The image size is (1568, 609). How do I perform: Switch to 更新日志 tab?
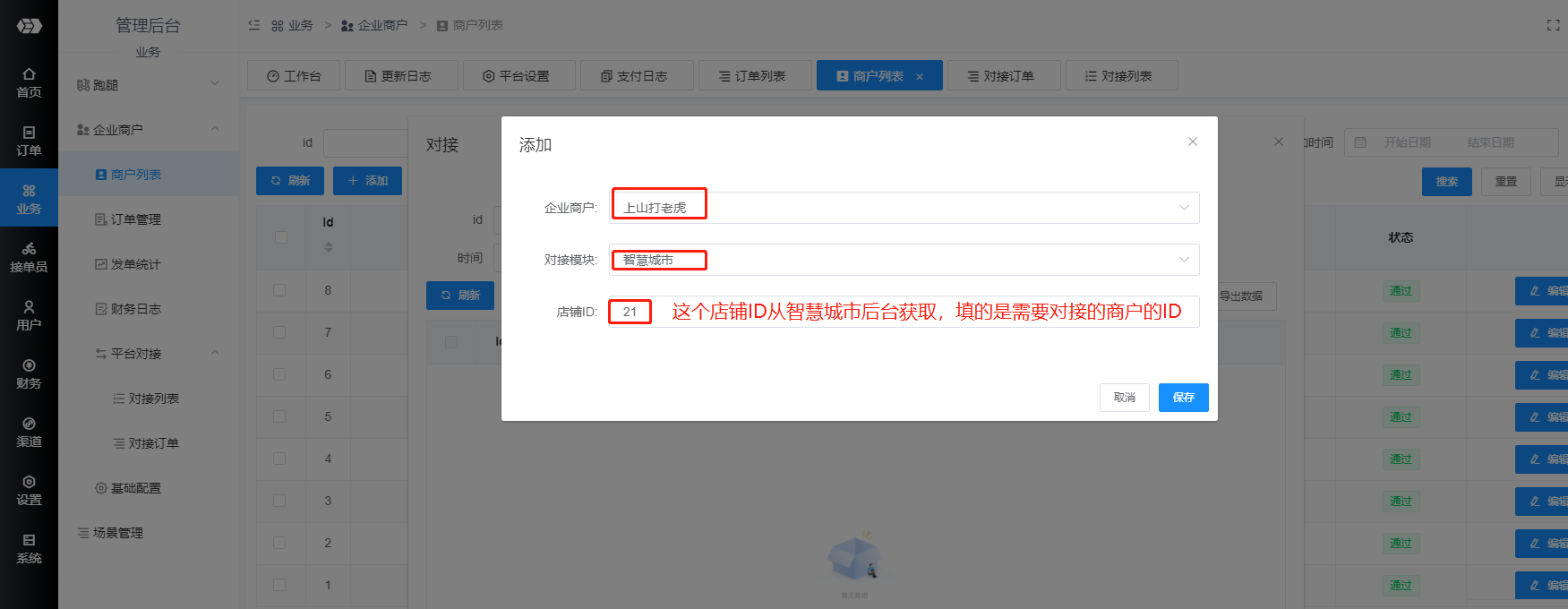pyautogui.click(x=401, y=76)
